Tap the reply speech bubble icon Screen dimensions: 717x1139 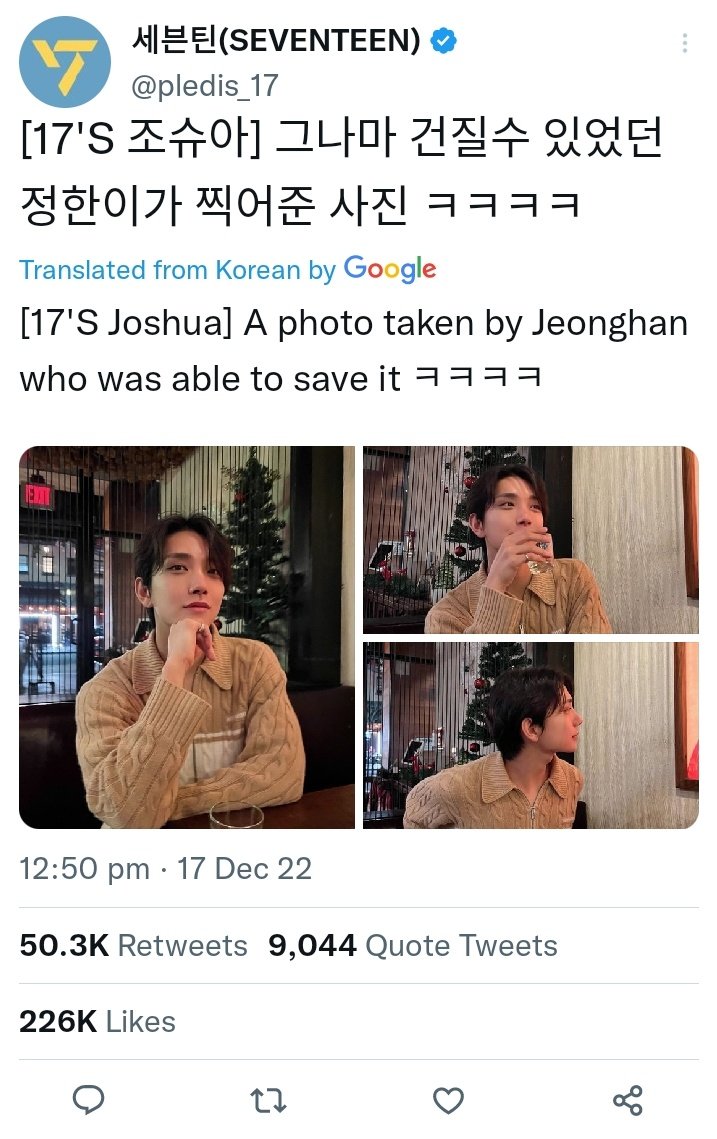[89, 1100]
